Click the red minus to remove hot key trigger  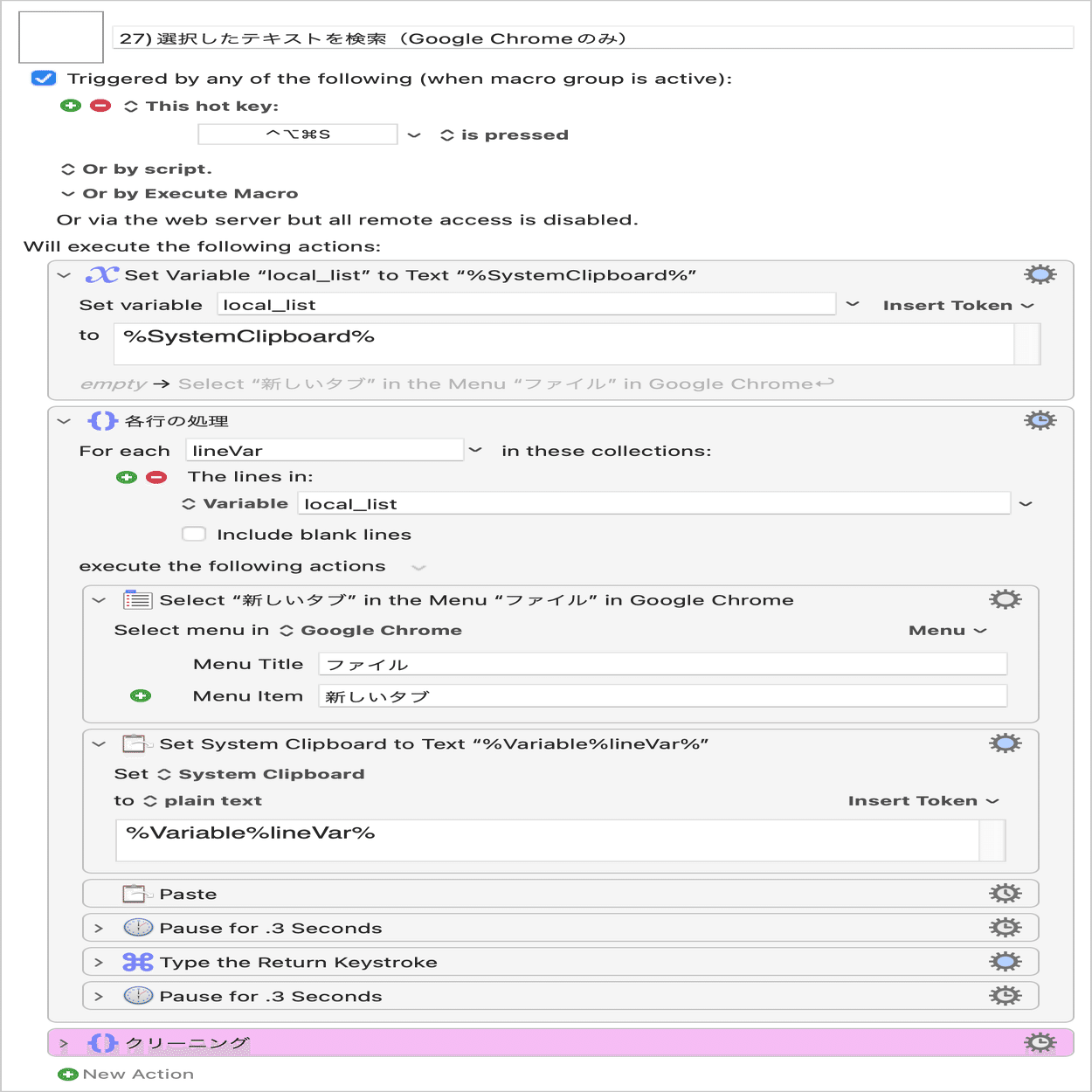click(101, 106)
